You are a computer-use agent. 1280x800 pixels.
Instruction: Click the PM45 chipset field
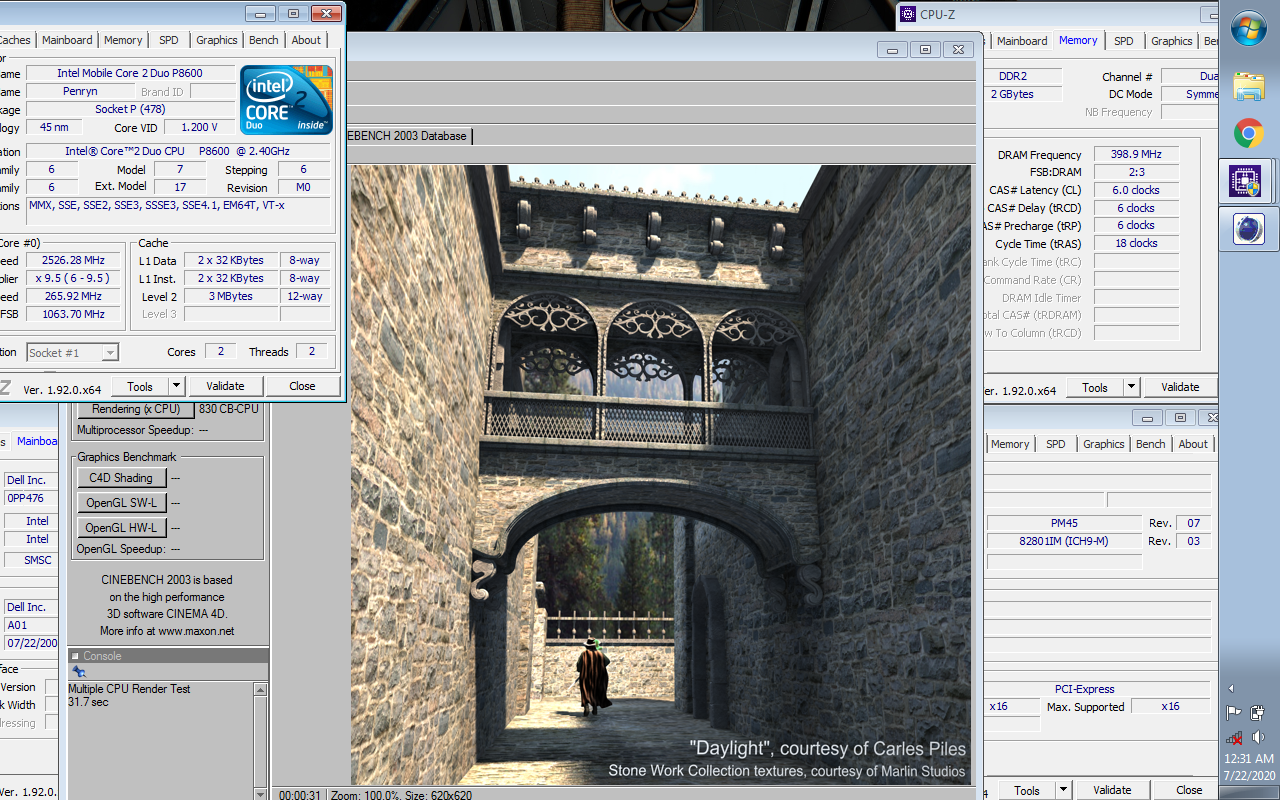click(x=1064, y=523)
